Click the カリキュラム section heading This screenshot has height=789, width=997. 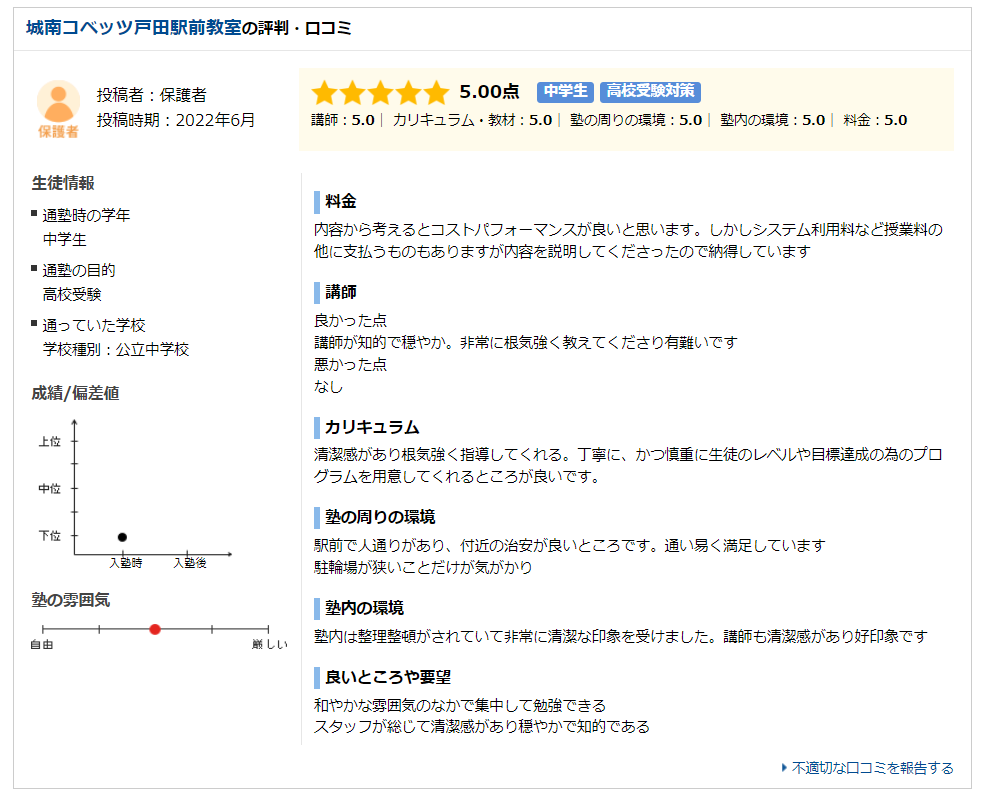tap(372, 427)
